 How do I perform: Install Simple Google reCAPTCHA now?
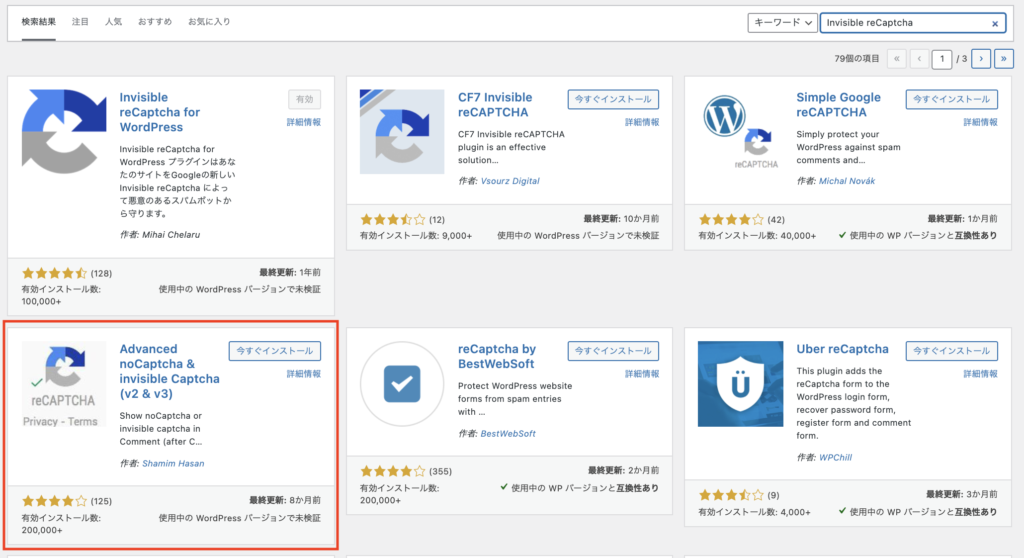952,99
